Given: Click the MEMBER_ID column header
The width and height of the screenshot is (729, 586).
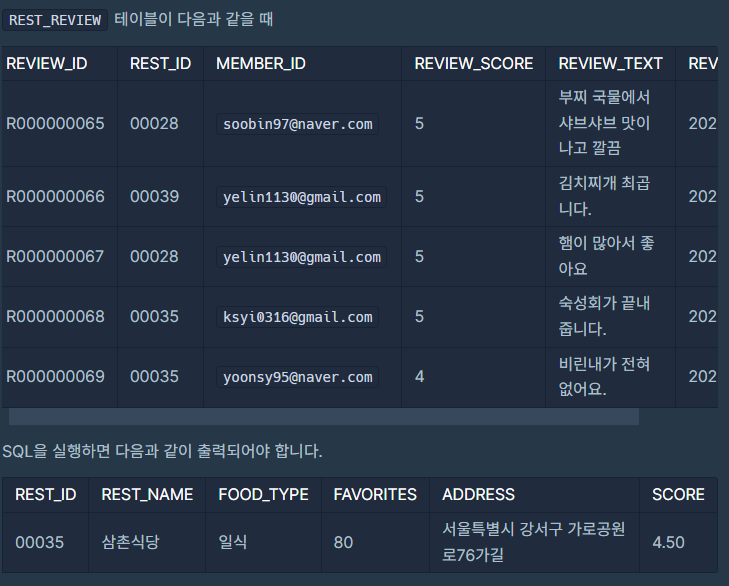Looking at the screenshot, I should pos(261,63).
